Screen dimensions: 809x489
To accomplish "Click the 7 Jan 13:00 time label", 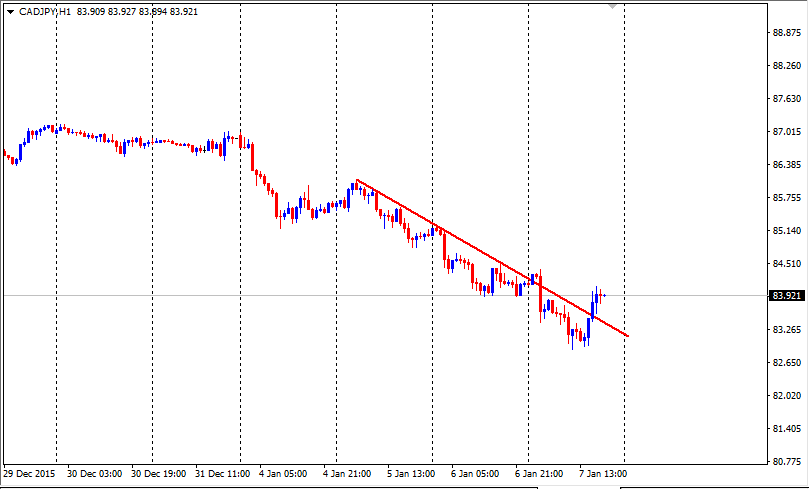I will (603, 474).
